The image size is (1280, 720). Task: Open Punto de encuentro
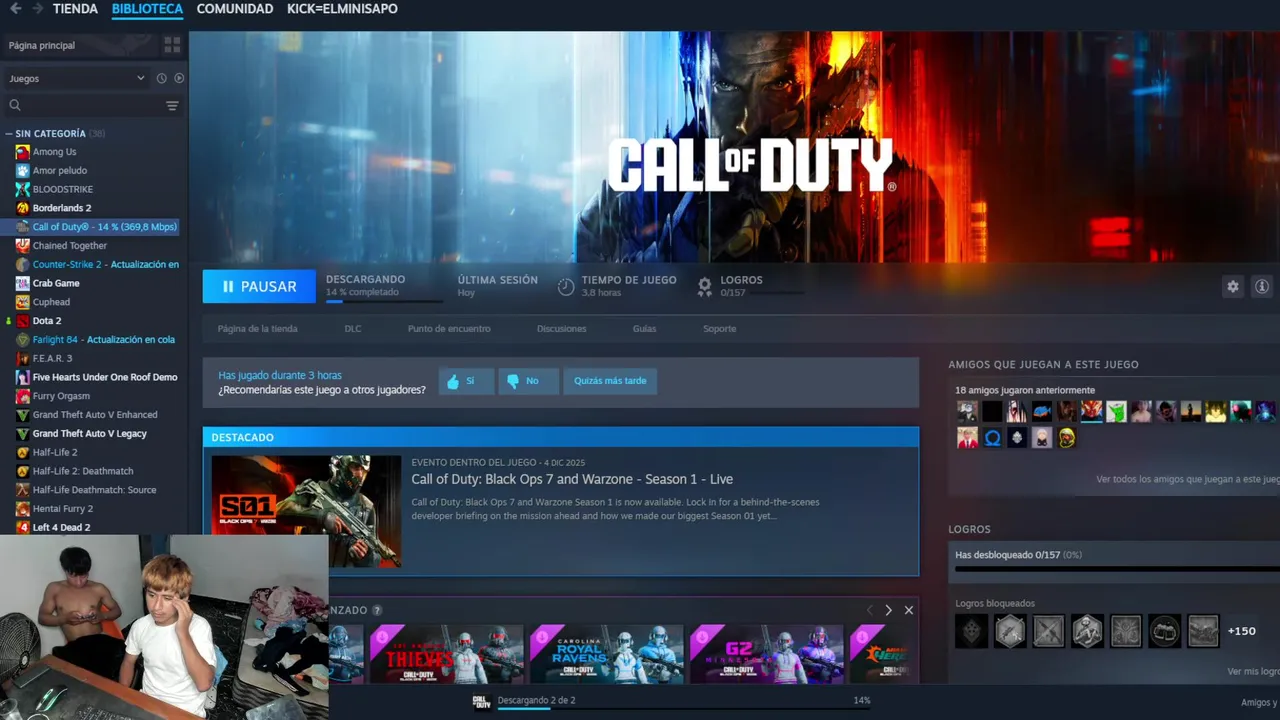point(449,329)
